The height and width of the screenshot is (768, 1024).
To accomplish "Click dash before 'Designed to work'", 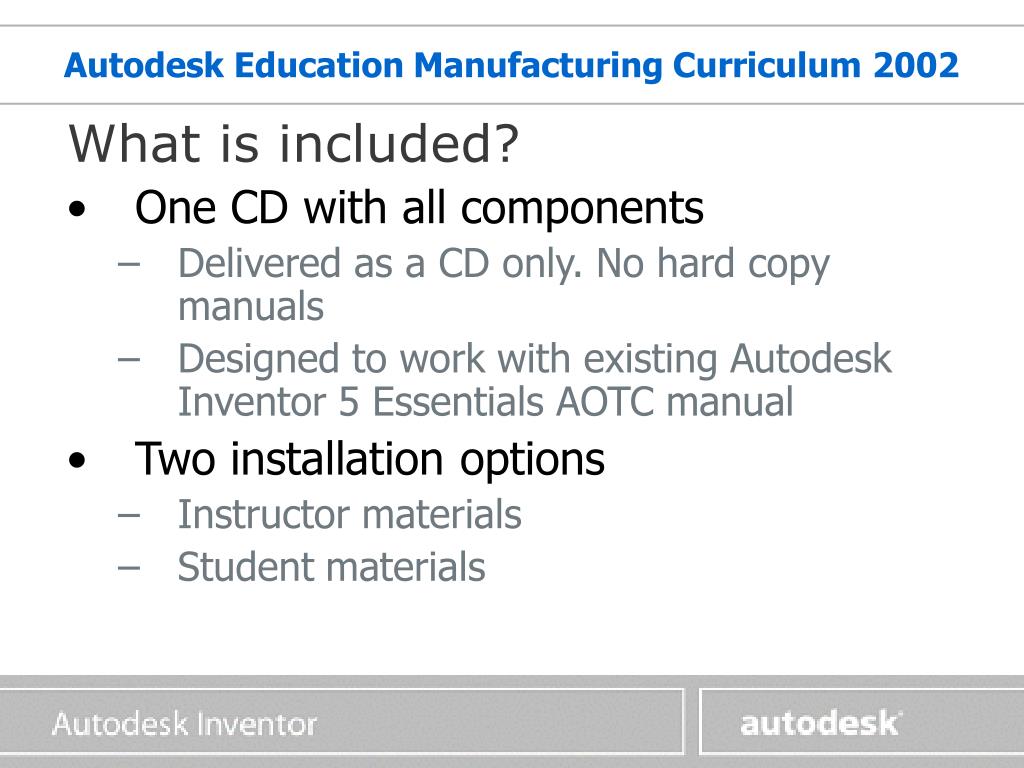I will tap(129, 360).
